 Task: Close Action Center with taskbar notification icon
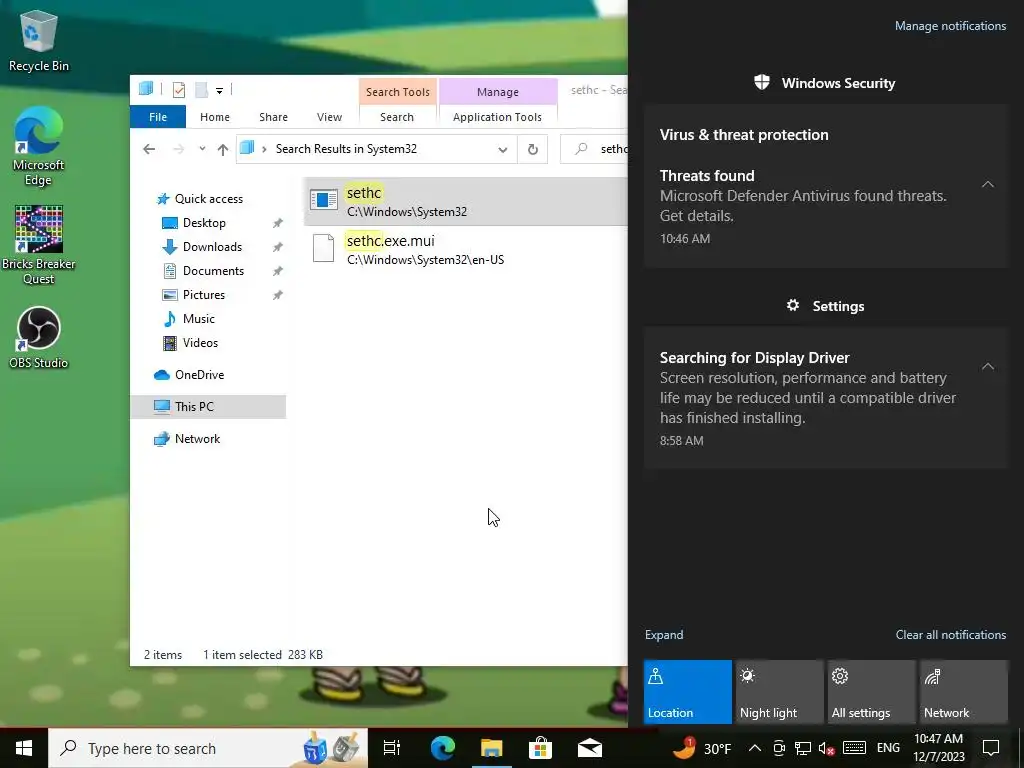pos(991,748)
